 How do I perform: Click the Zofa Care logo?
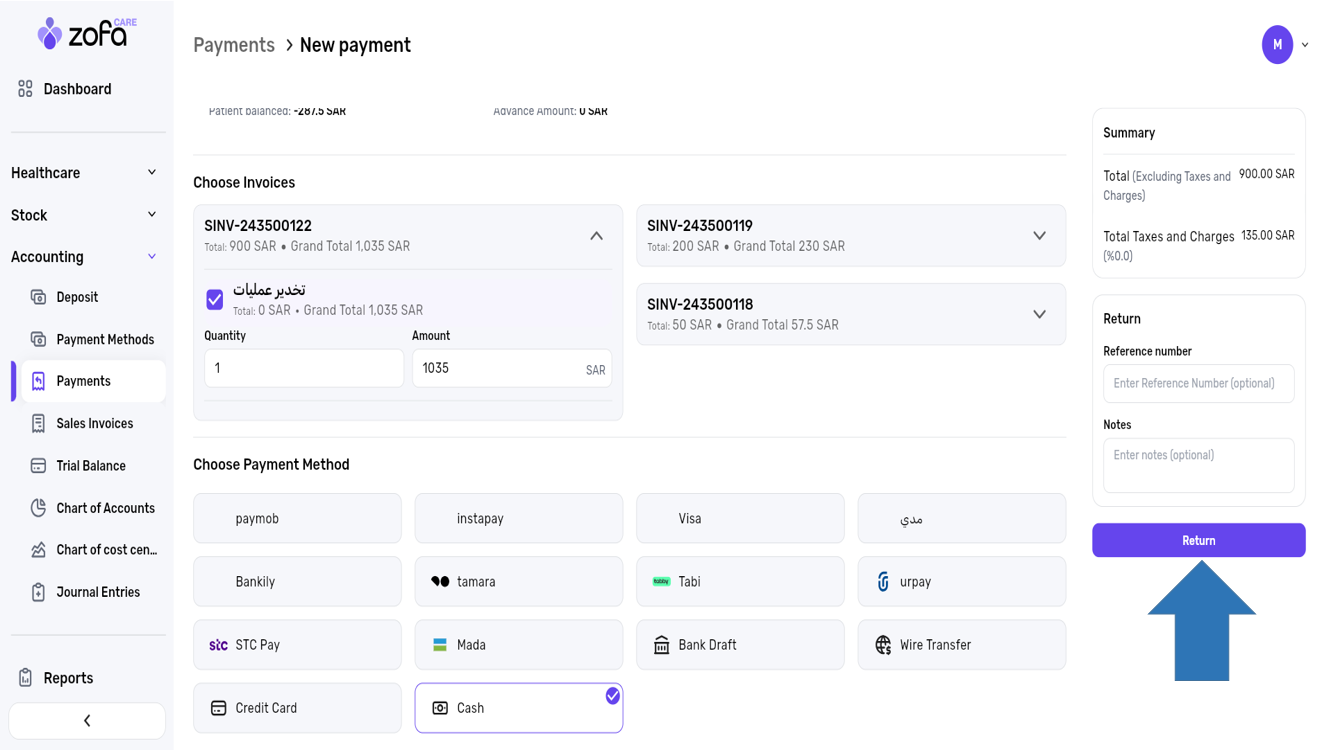(x=86, y=34)
